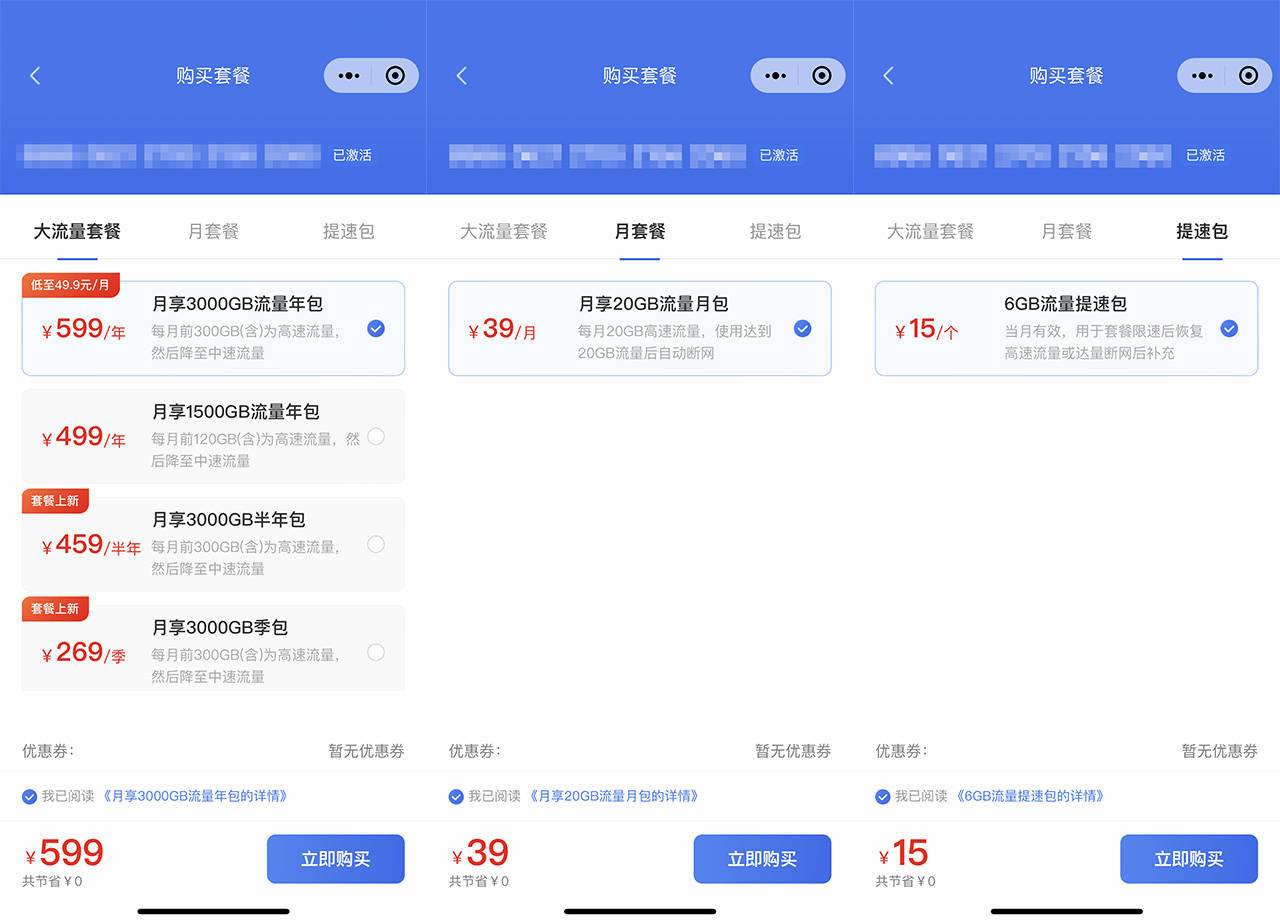Tap back arrow in middle panel header
The width and height of the screenshot is (1280, 923).
461,75
